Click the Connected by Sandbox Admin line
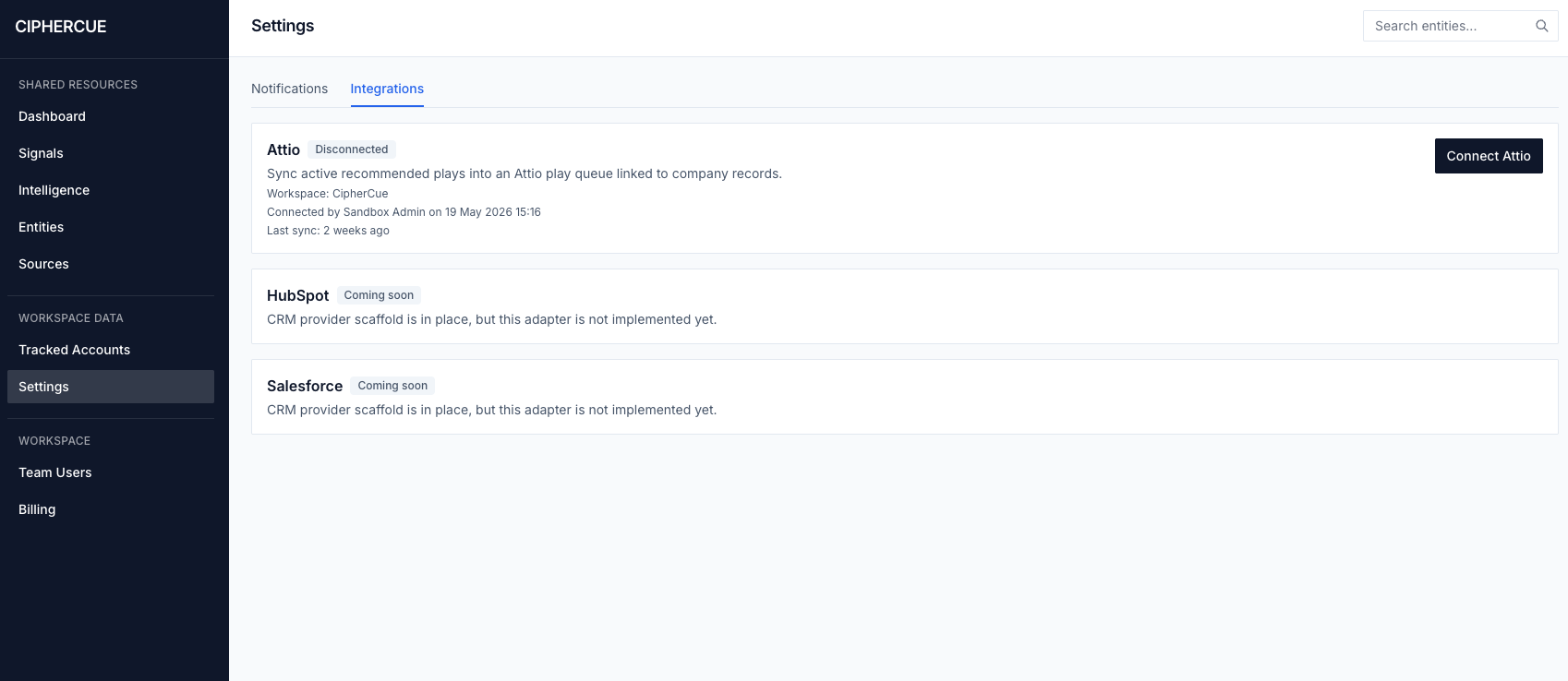 point(404,212)
